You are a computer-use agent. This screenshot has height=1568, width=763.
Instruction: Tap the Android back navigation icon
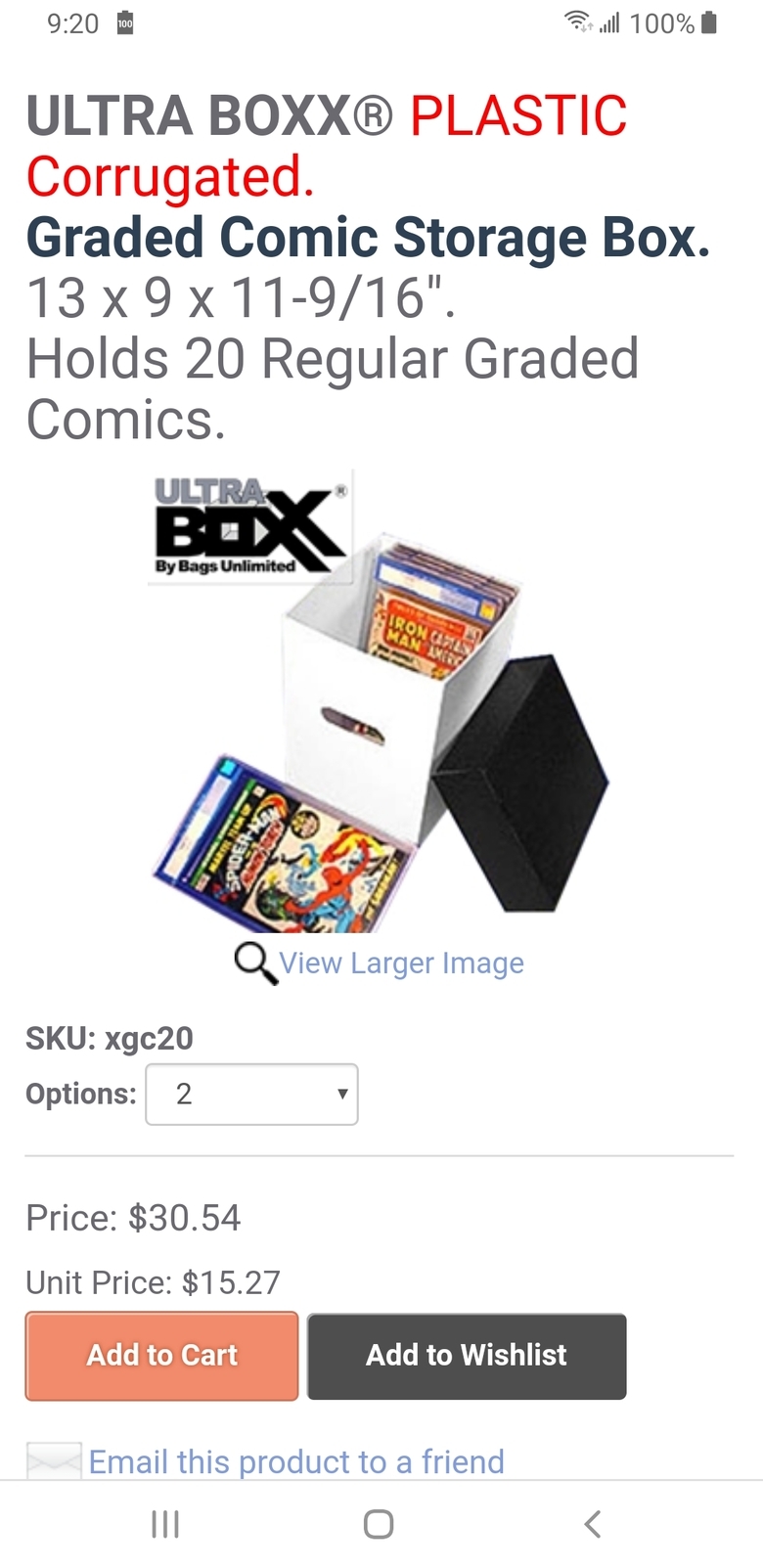(x=592, y=1523)
